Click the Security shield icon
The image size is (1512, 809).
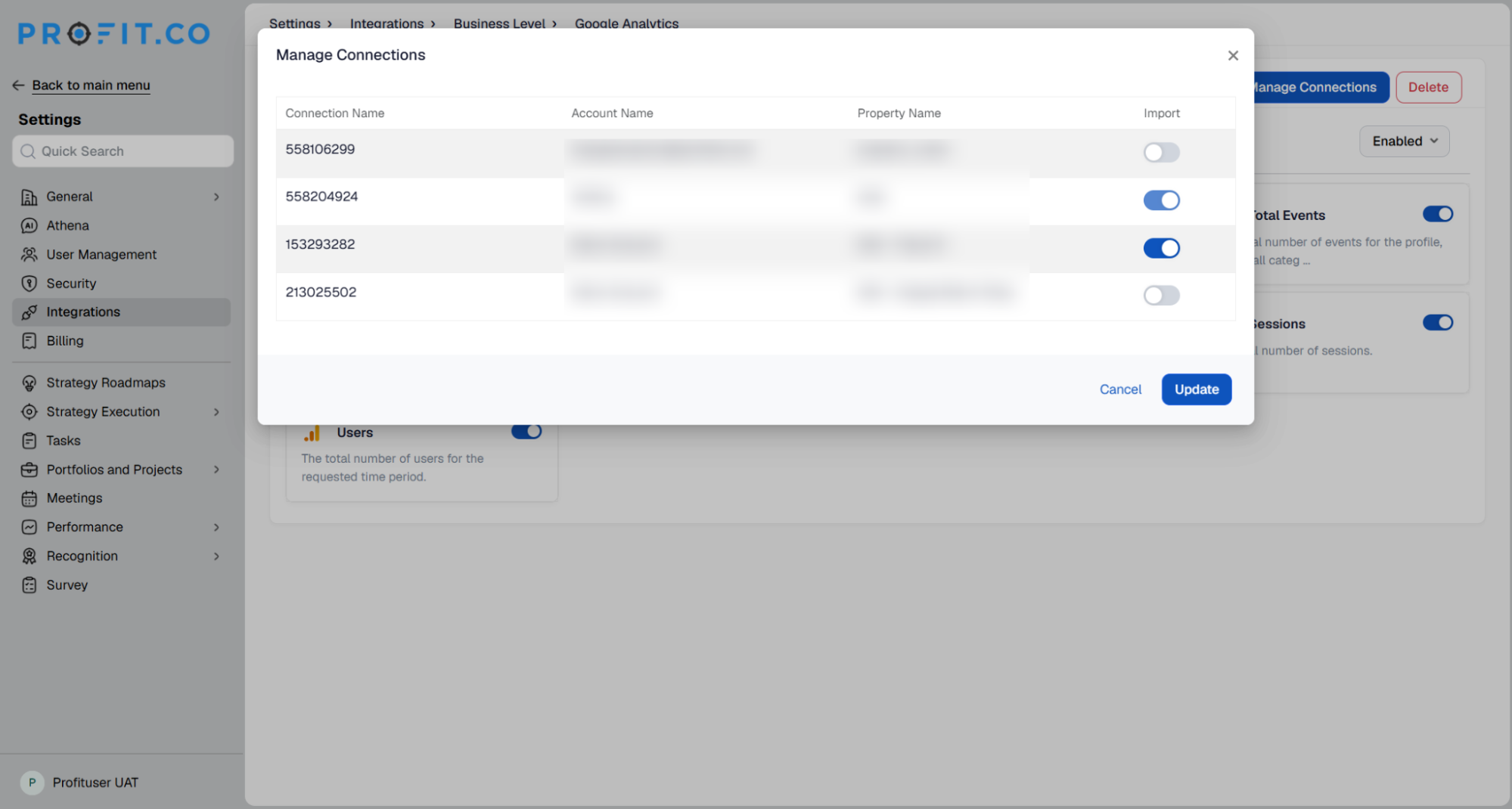click(29, 283)
